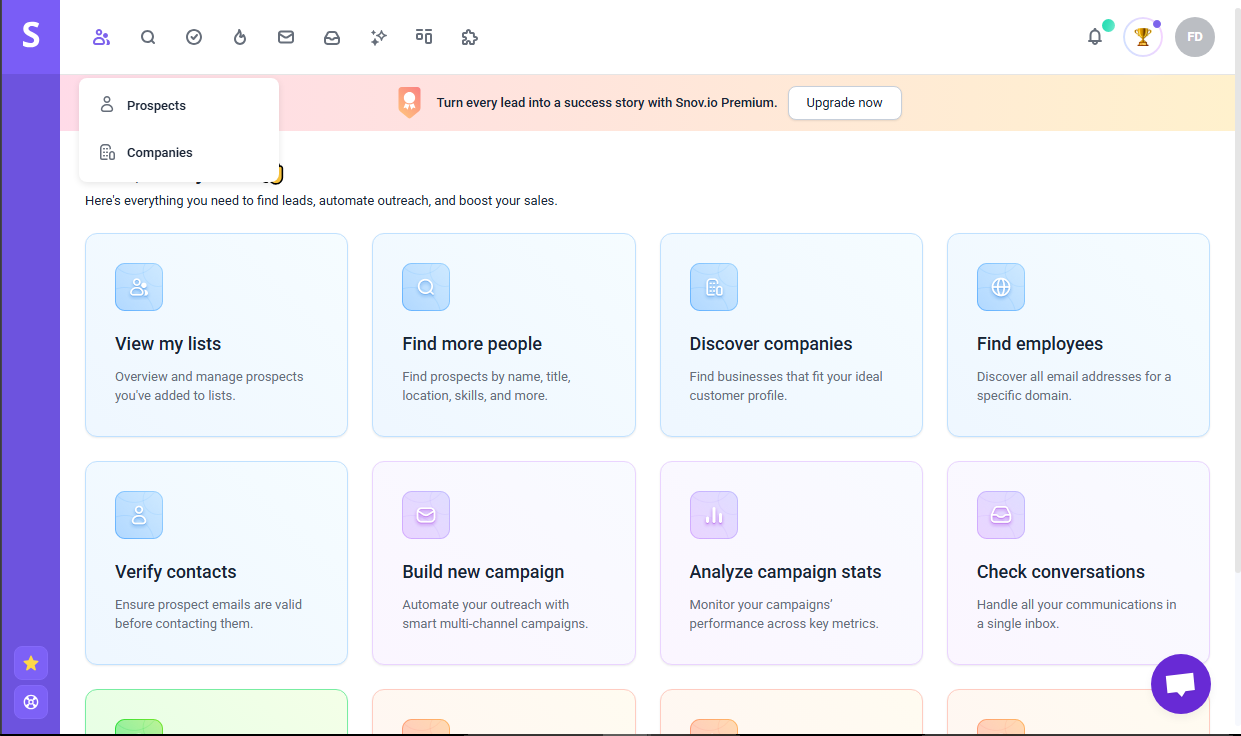Click the trophy achievements icon

click(1142, 36)
